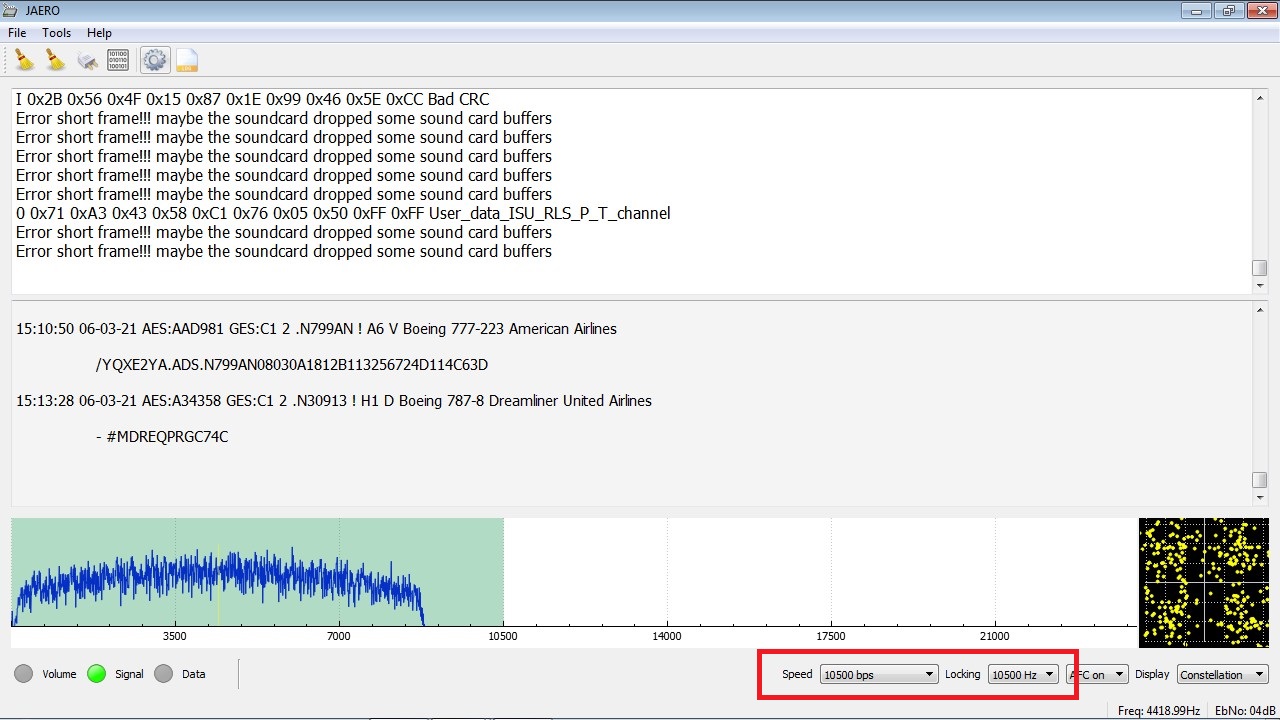Open the Tools menu

56,32
